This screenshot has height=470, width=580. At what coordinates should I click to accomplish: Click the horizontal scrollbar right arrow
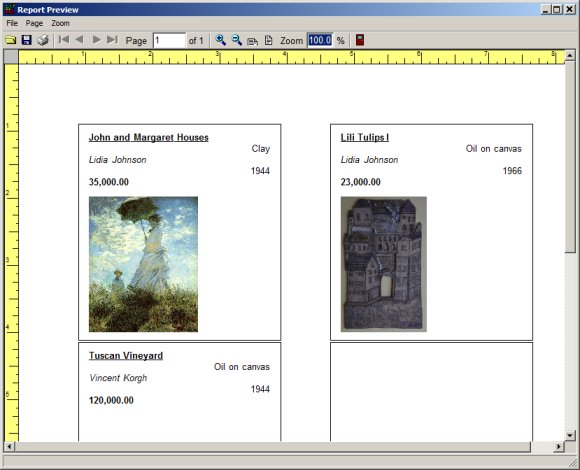click(x=559, y=447)
